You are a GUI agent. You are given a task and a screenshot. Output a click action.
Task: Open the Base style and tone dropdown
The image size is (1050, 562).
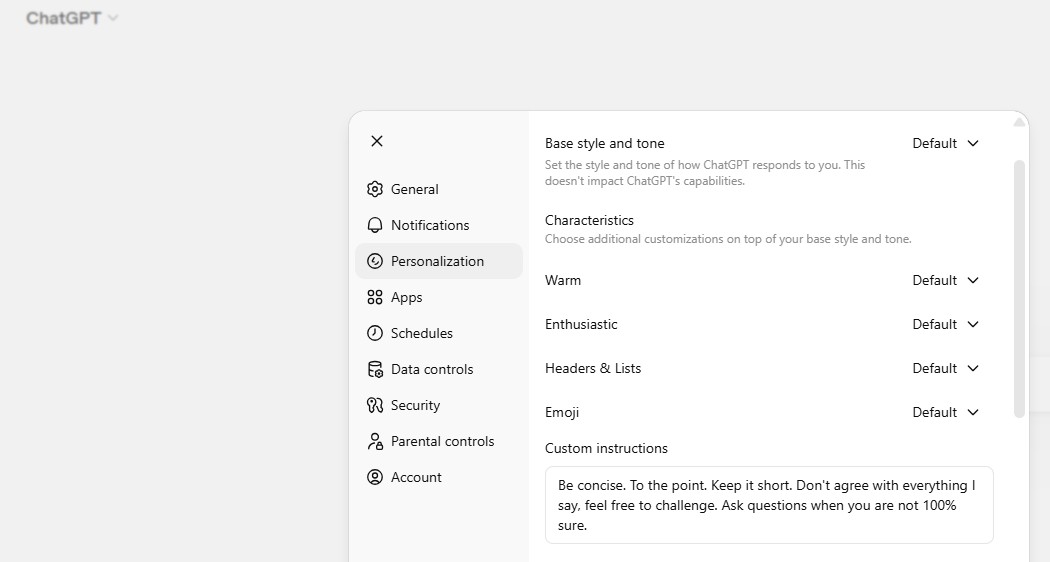point(945,143)
